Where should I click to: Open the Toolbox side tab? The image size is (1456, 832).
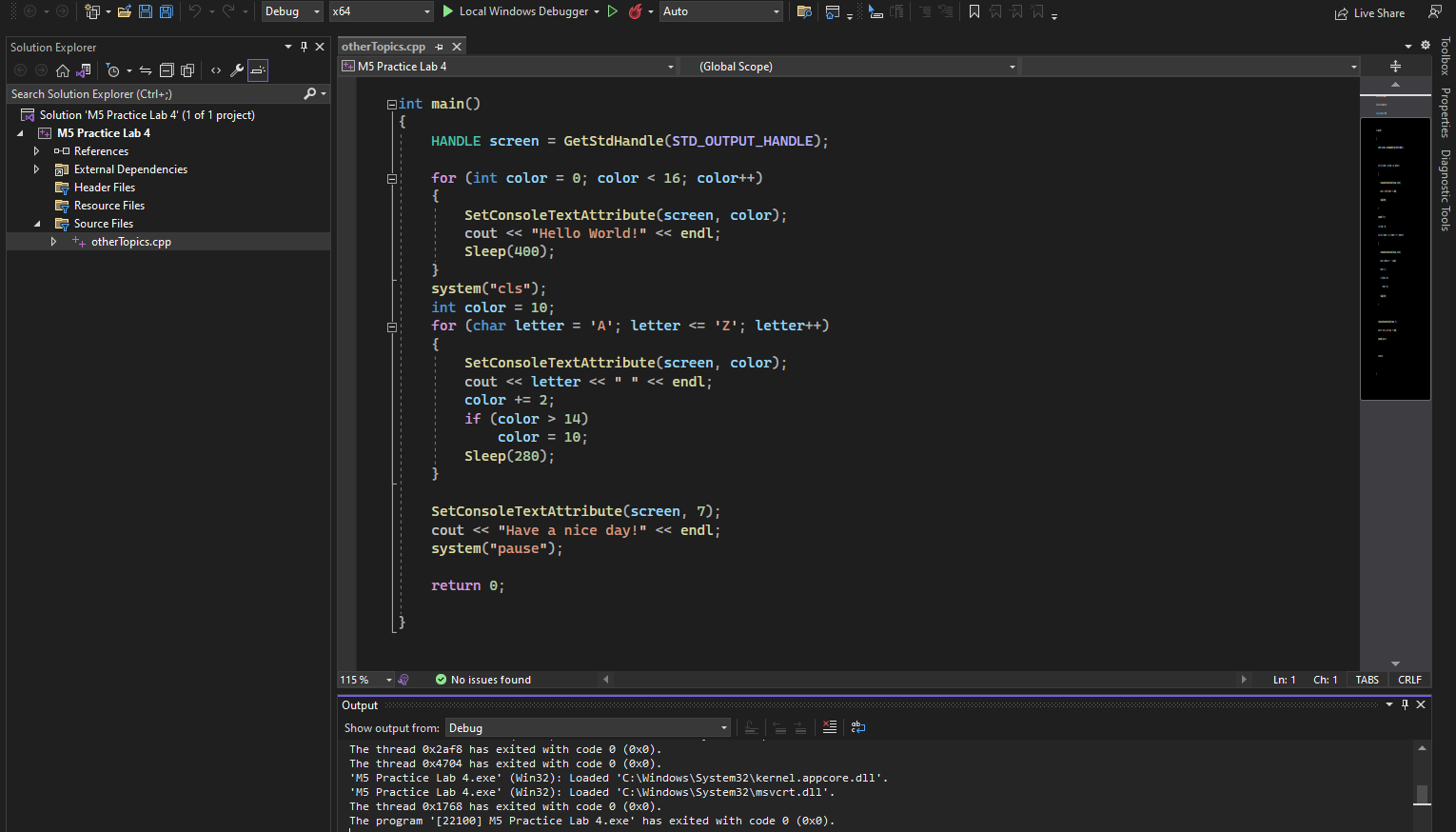pyautogui.click(x=1445, y=56)
